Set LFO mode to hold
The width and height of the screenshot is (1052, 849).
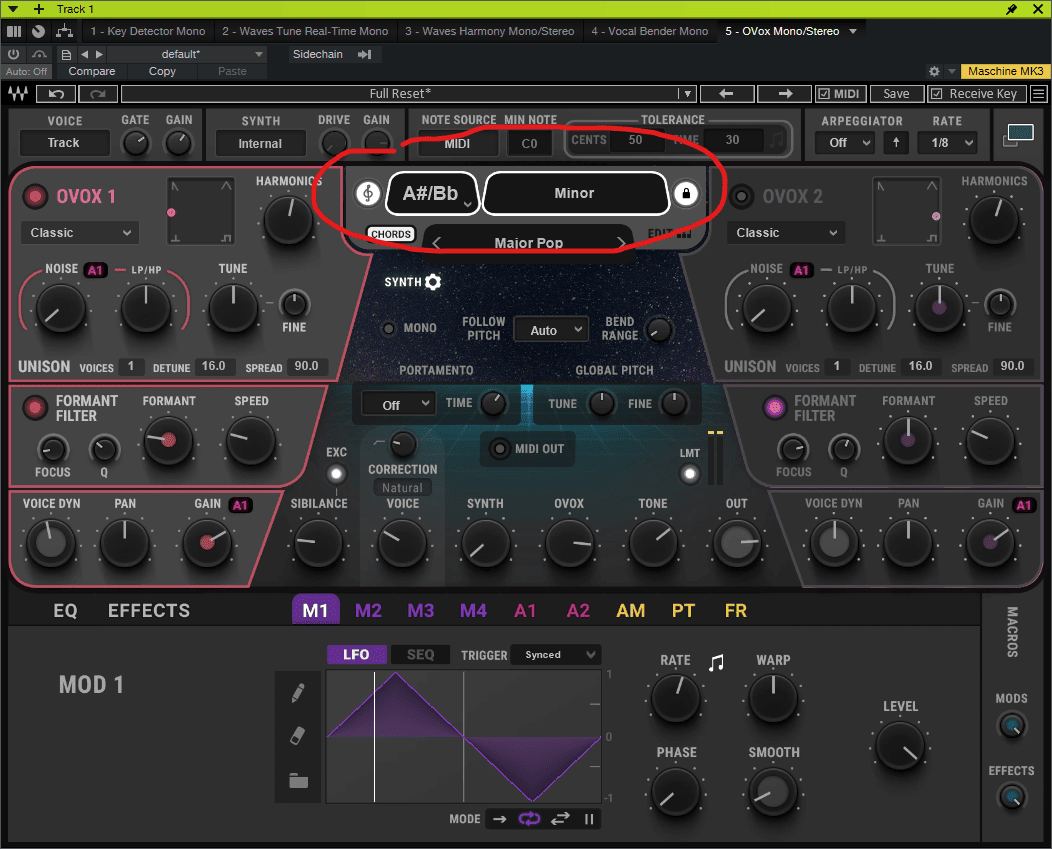(589, 819)
